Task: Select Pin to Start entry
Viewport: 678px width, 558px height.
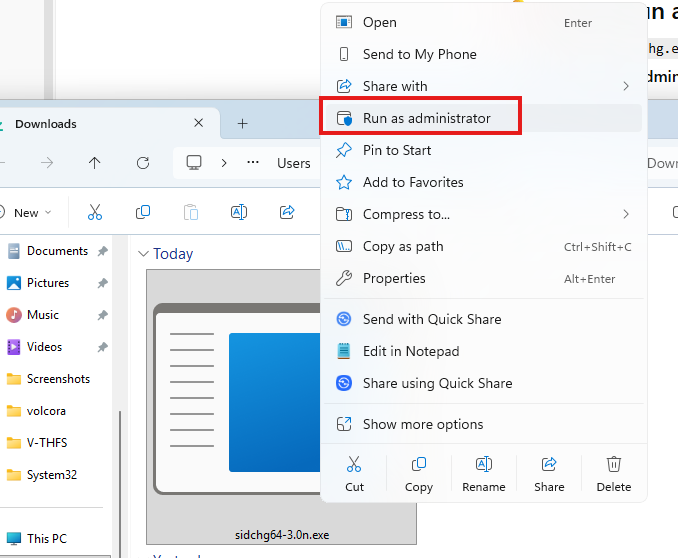Action: click(483, 151)
